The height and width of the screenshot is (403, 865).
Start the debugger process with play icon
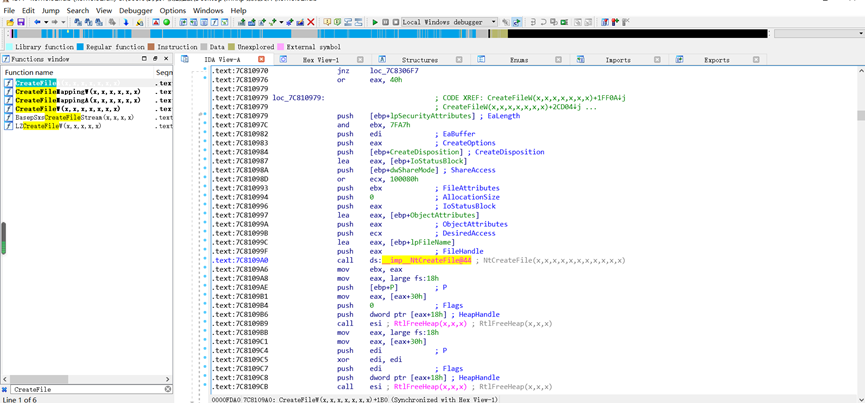[375, 22]
